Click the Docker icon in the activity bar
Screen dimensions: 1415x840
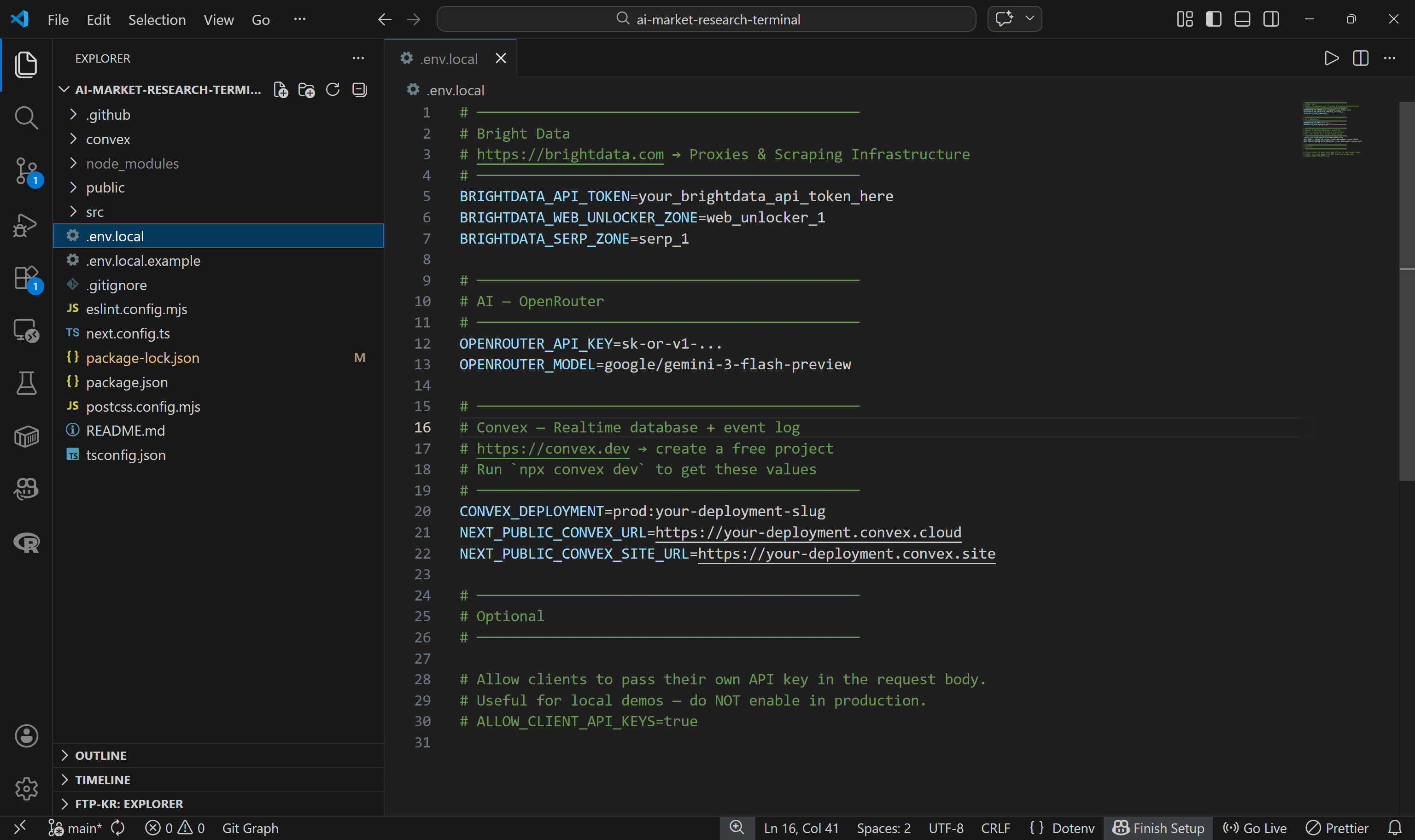(26, 436)
